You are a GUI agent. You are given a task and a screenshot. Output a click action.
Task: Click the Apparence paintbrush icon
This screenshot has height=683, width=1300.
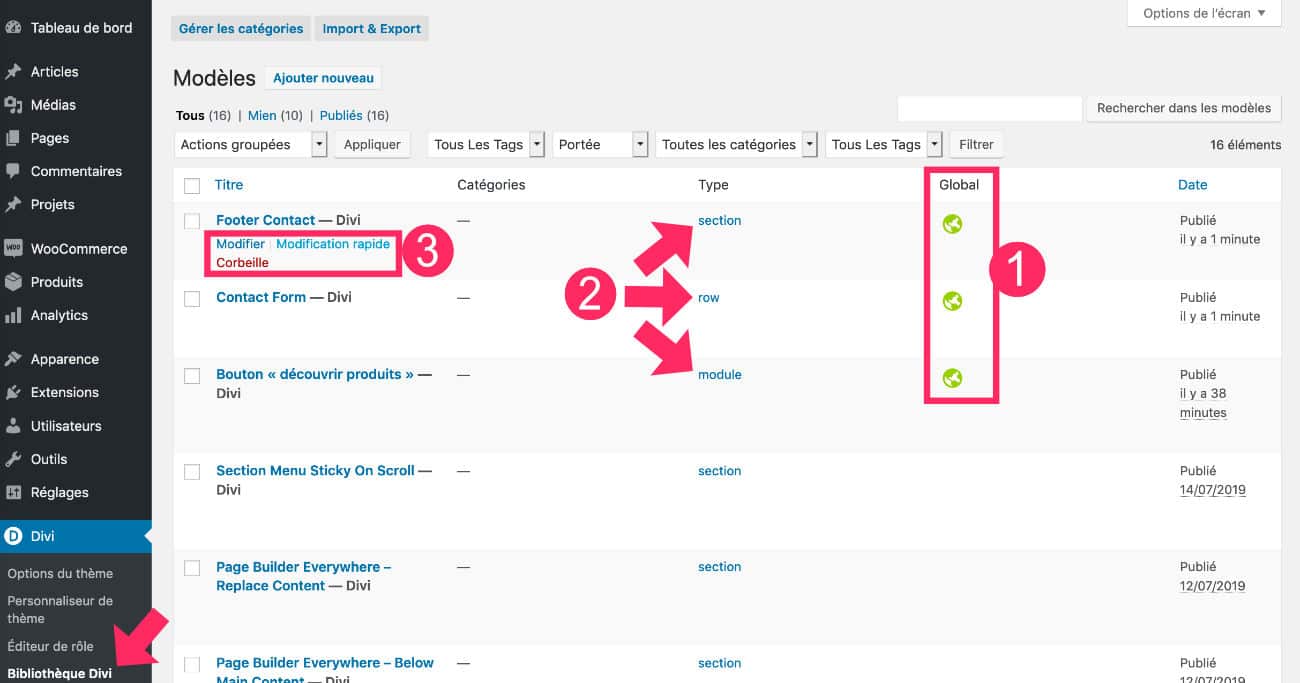[x=13, y=359]
